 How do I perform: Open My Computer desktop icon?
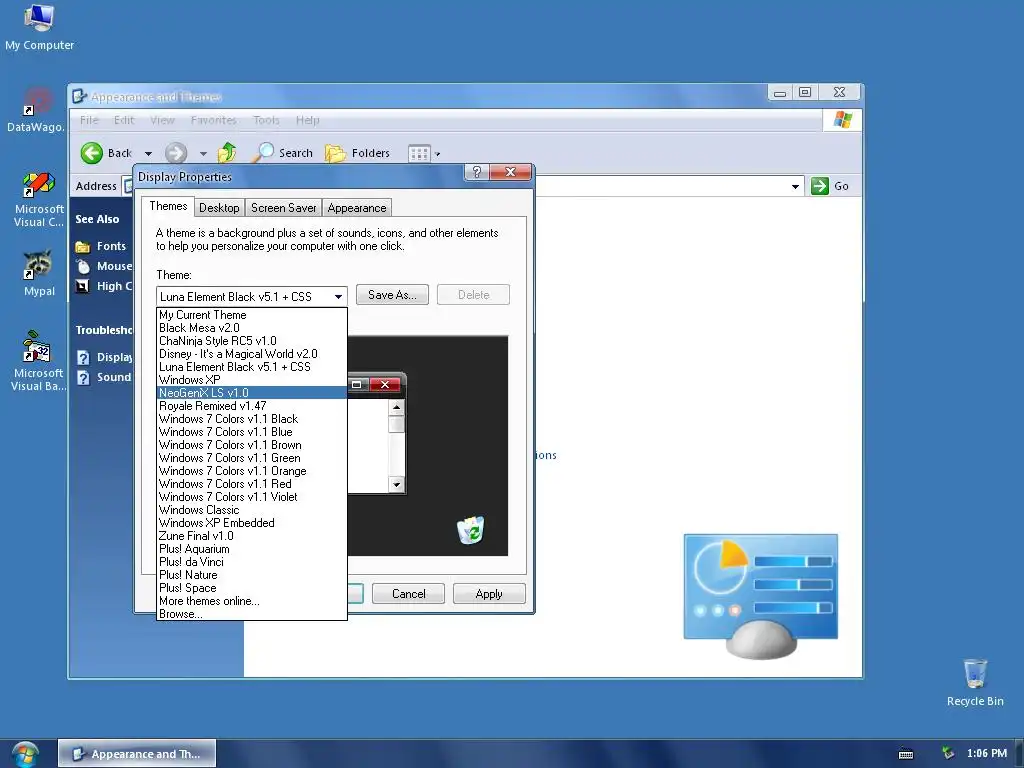[39, 27]
